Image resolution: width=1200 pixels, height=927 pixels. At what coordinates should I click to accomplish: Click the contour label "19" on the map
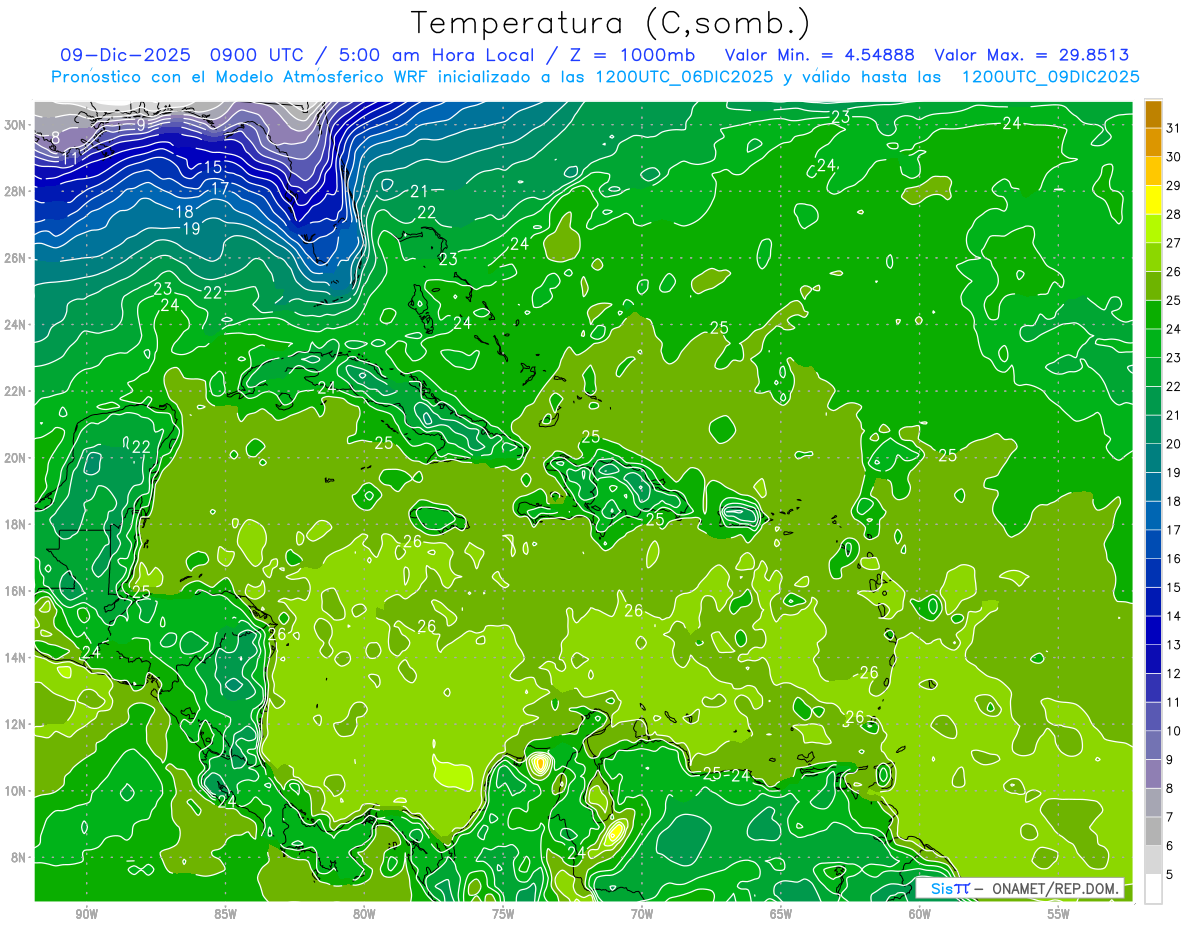[x=191, y=229]
